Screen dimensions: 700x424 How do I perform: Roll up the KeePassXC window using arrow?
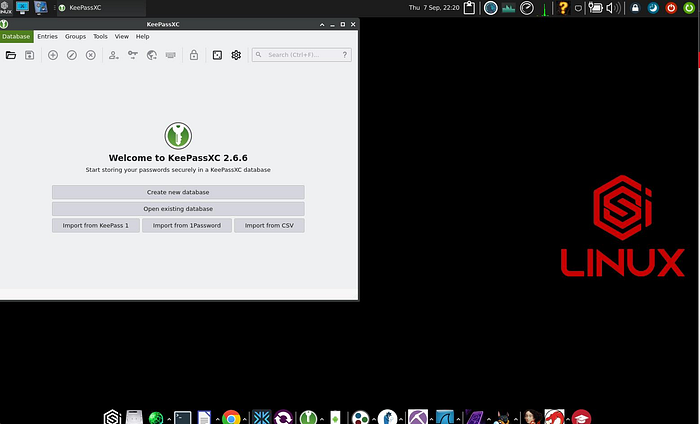click(x=322, y=25)
